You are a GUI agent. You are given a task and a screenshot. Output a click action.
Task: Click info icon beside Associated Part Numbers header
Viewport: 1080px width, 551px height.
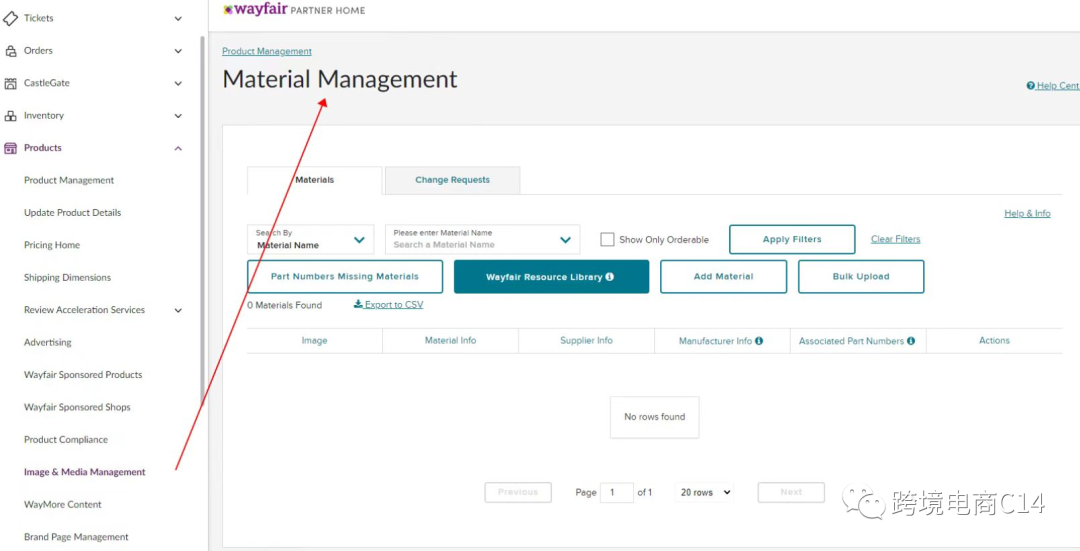click(911, 340)
